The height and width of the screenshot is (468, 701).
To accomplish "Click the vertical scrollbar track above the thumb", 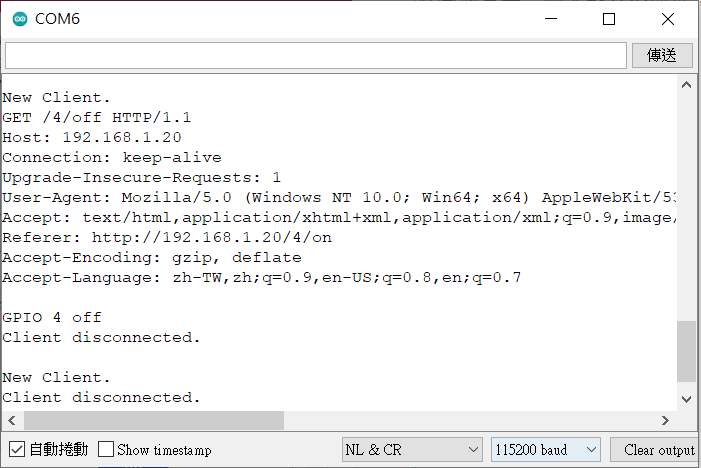I will [686, 200].
